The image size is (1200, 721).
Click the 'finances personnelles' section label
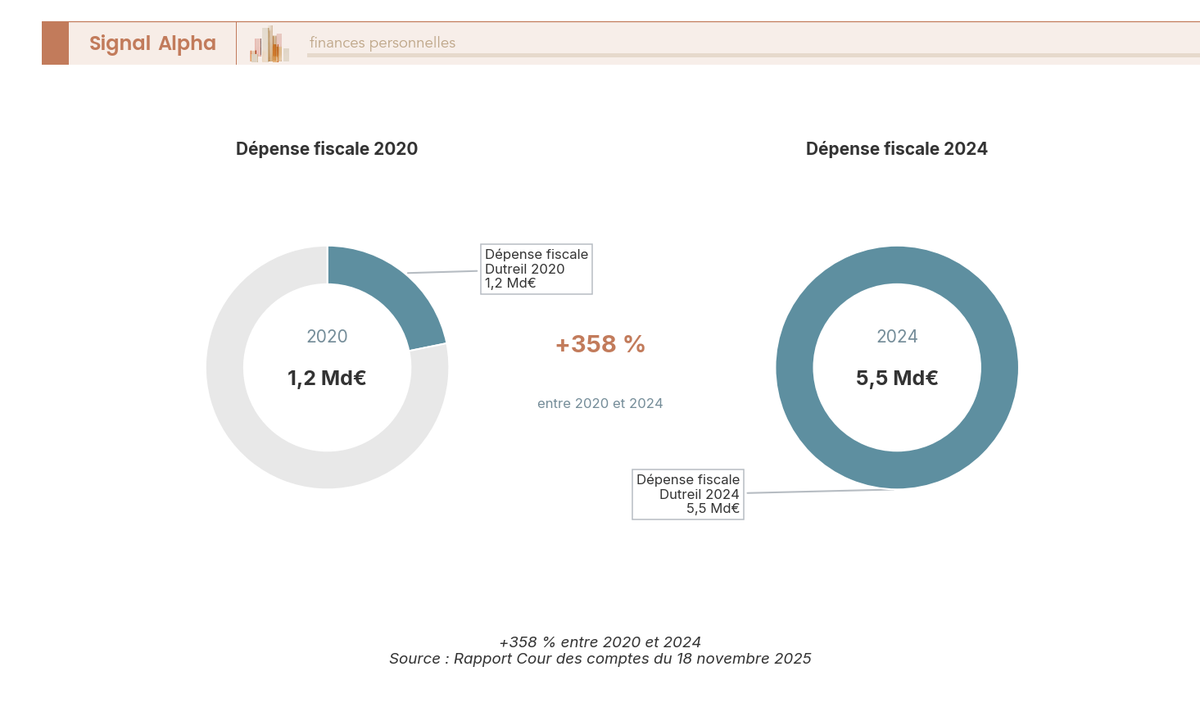click(382, 43)
